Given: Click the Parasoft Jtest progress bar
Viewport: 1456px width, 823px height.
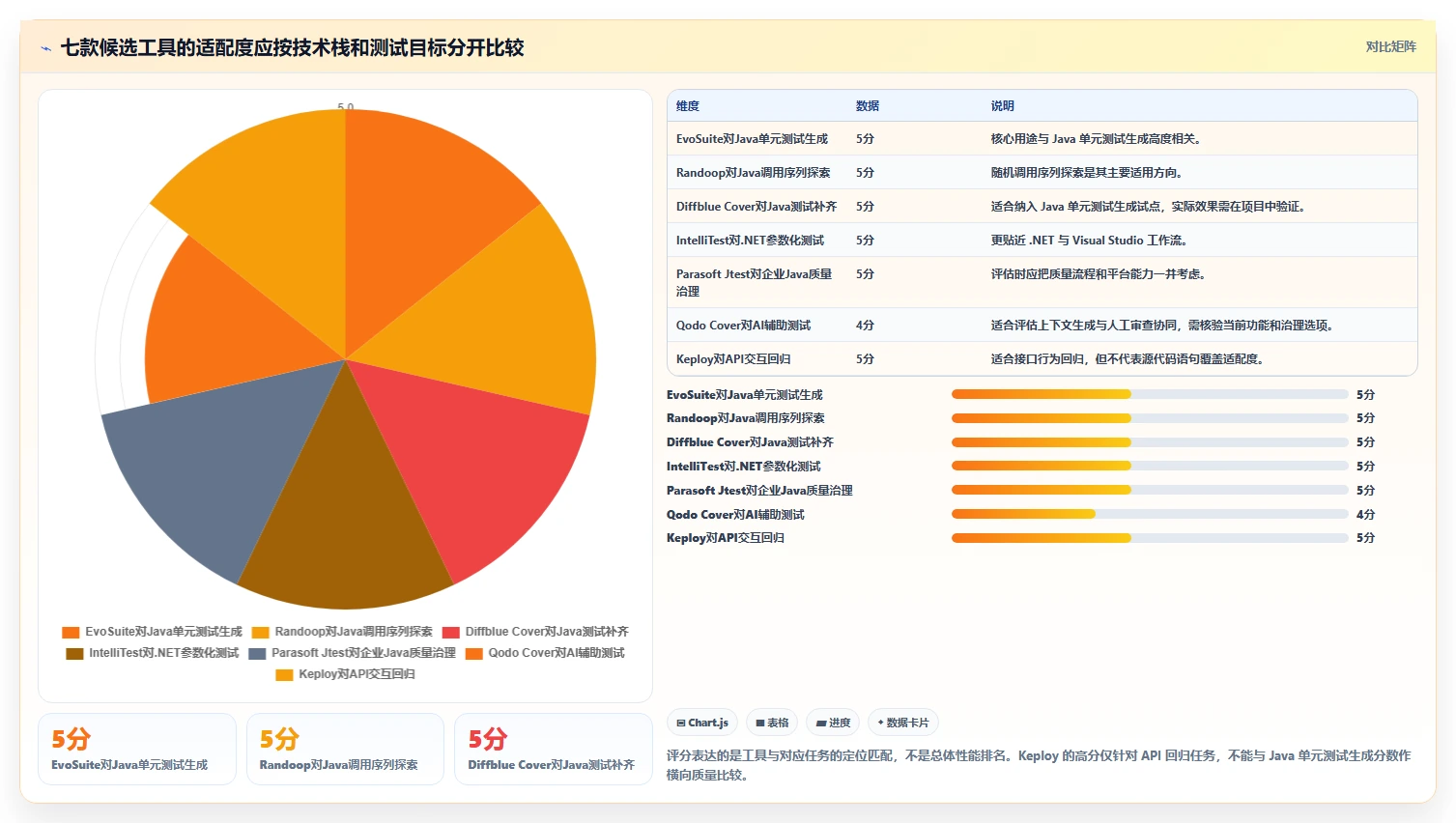Looking at the screenshot, I should tap(1150, 490).
